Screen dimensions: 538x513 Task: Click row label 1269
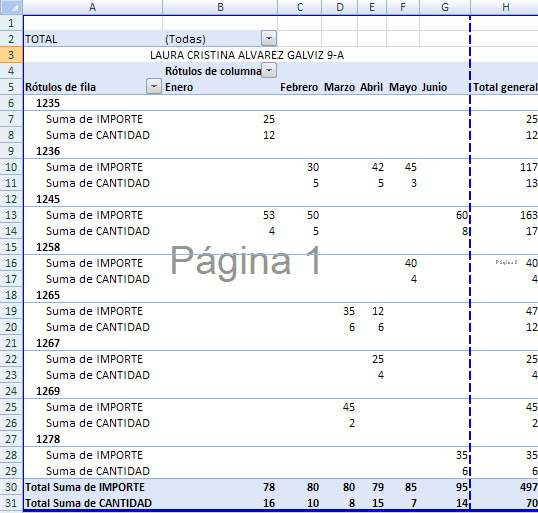(x=48, y=391)
